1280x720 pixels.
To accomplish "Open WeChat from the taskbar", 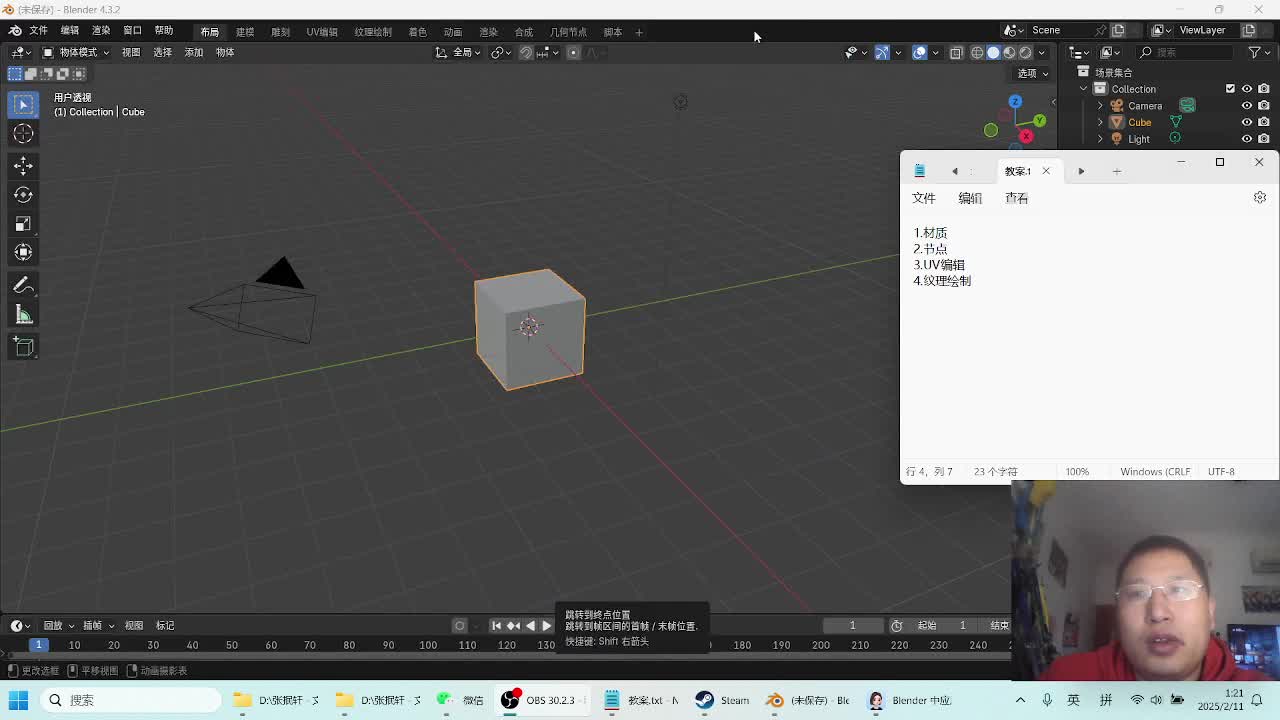I will click(460, 700).
